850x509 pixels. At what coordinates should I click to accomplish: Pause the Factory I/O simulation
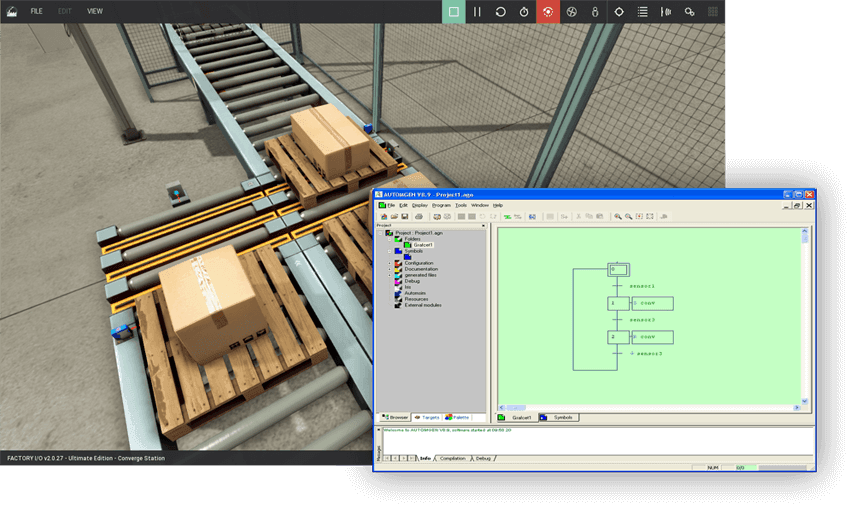[x=477, y=11]
